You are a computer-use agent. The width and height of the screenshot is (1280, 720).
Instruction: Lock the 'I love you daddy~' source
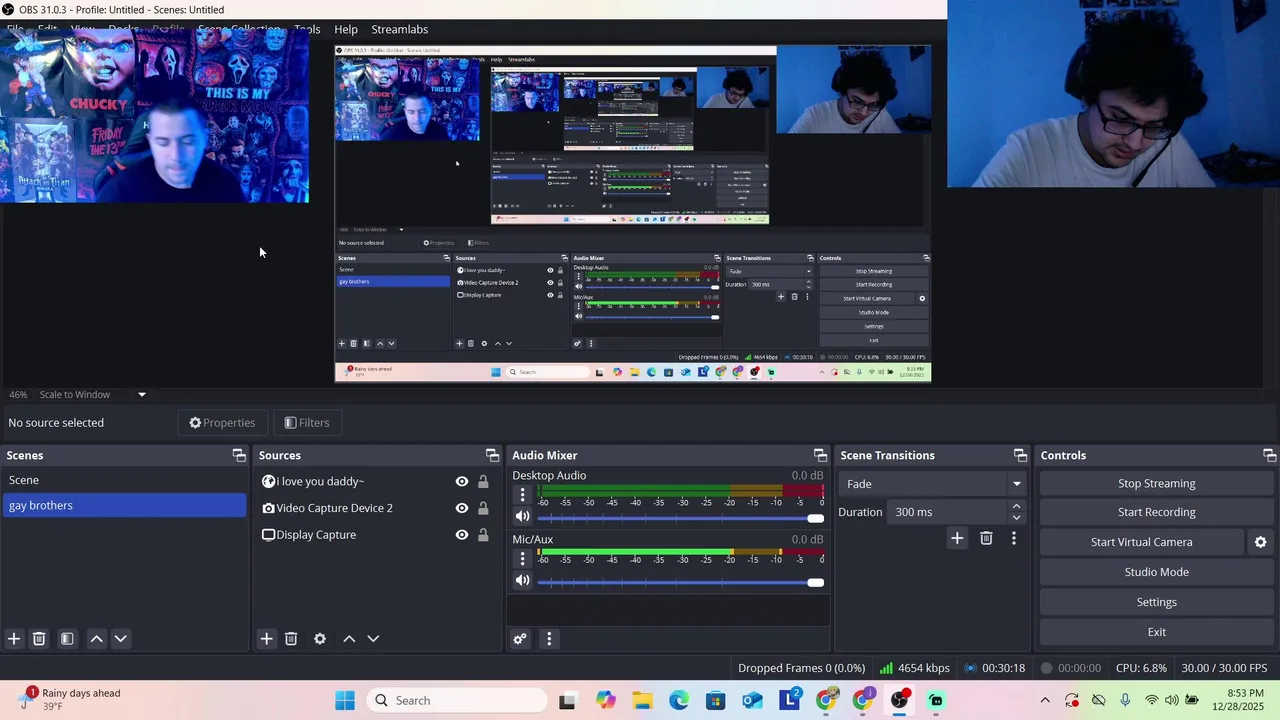click(483, 481)
